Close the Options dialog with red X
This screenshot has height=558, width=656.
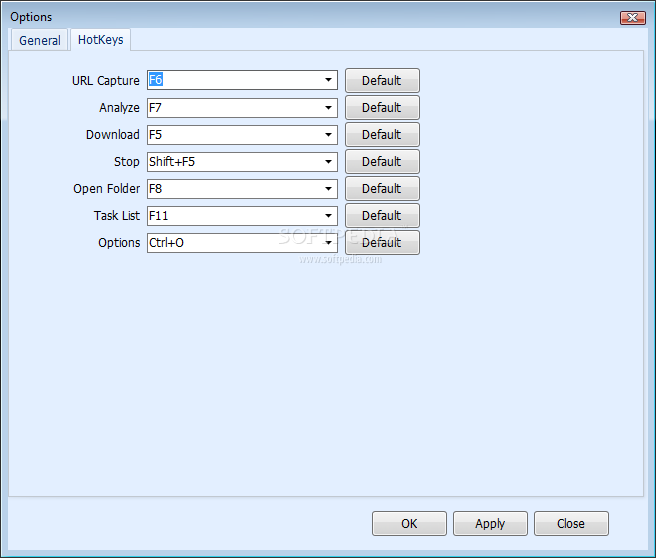tap(633, 18)
